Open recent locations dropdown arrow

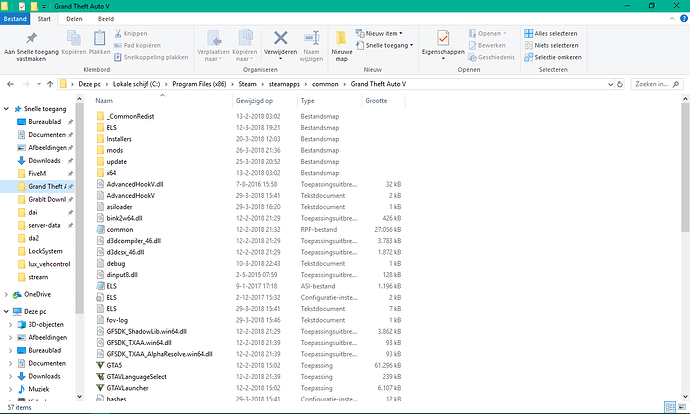coord(39,84)
